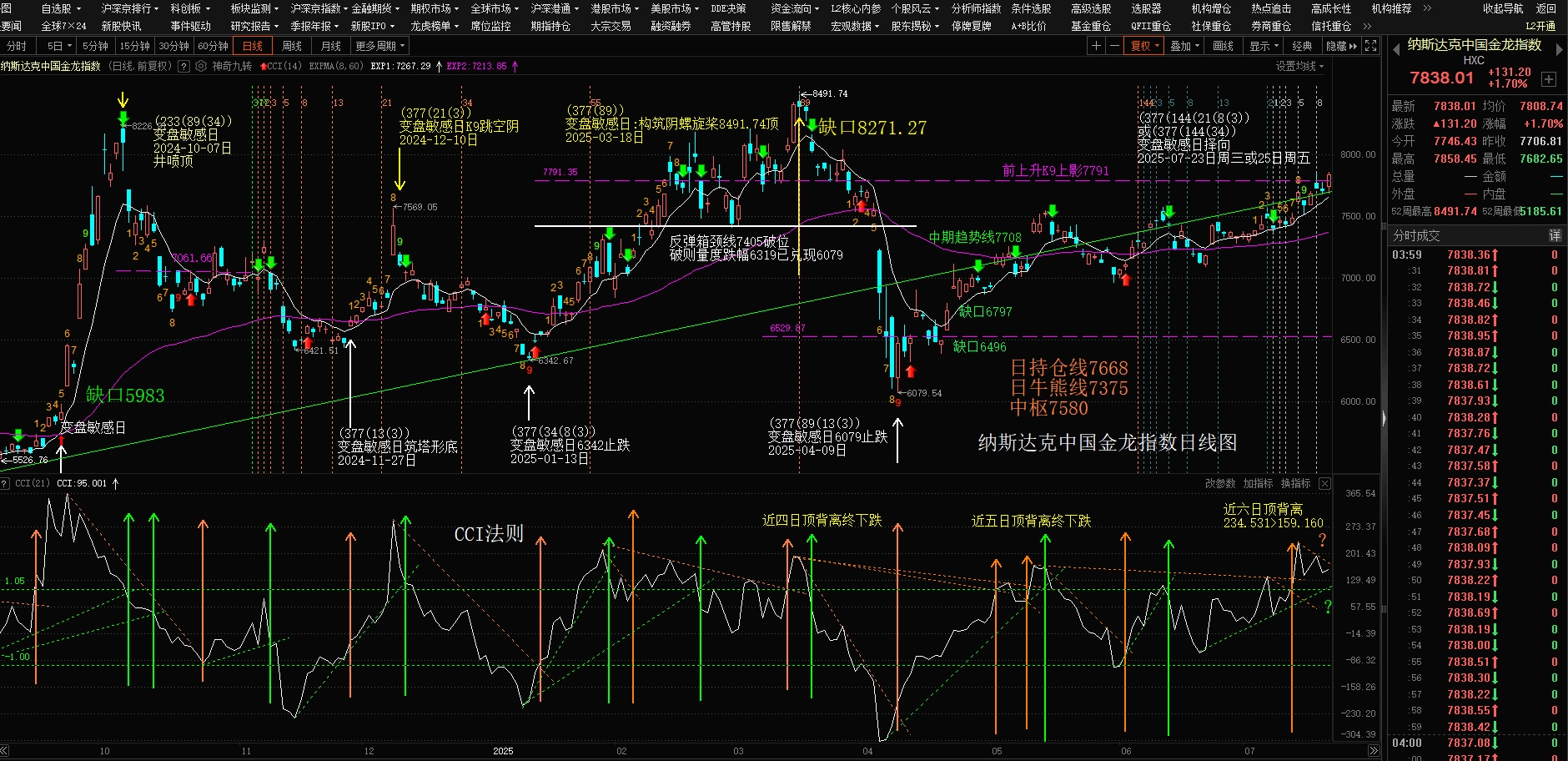The image size is (1568, 761).
Task: Click 加指标 to add indicator
Action: tap(1258, 483)
